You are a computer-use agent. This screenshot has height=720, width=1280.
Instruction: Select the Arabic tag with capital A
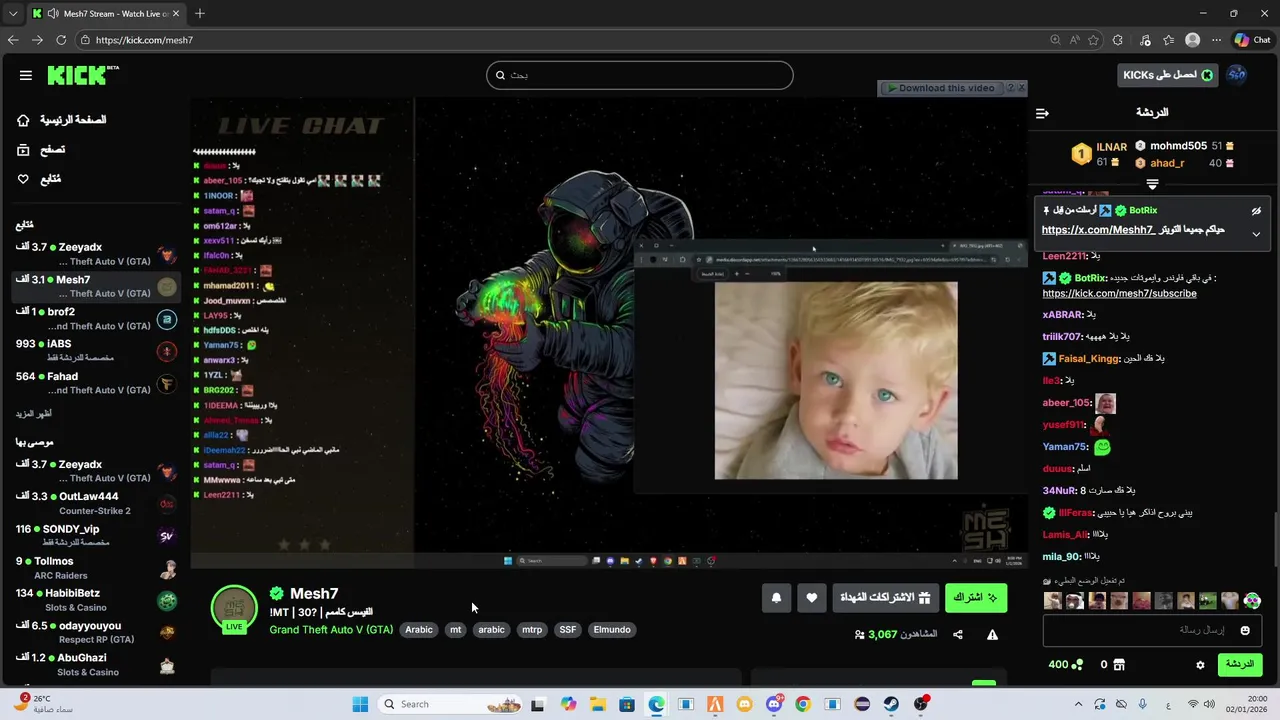pyautogui.click(x=419, y=630)
